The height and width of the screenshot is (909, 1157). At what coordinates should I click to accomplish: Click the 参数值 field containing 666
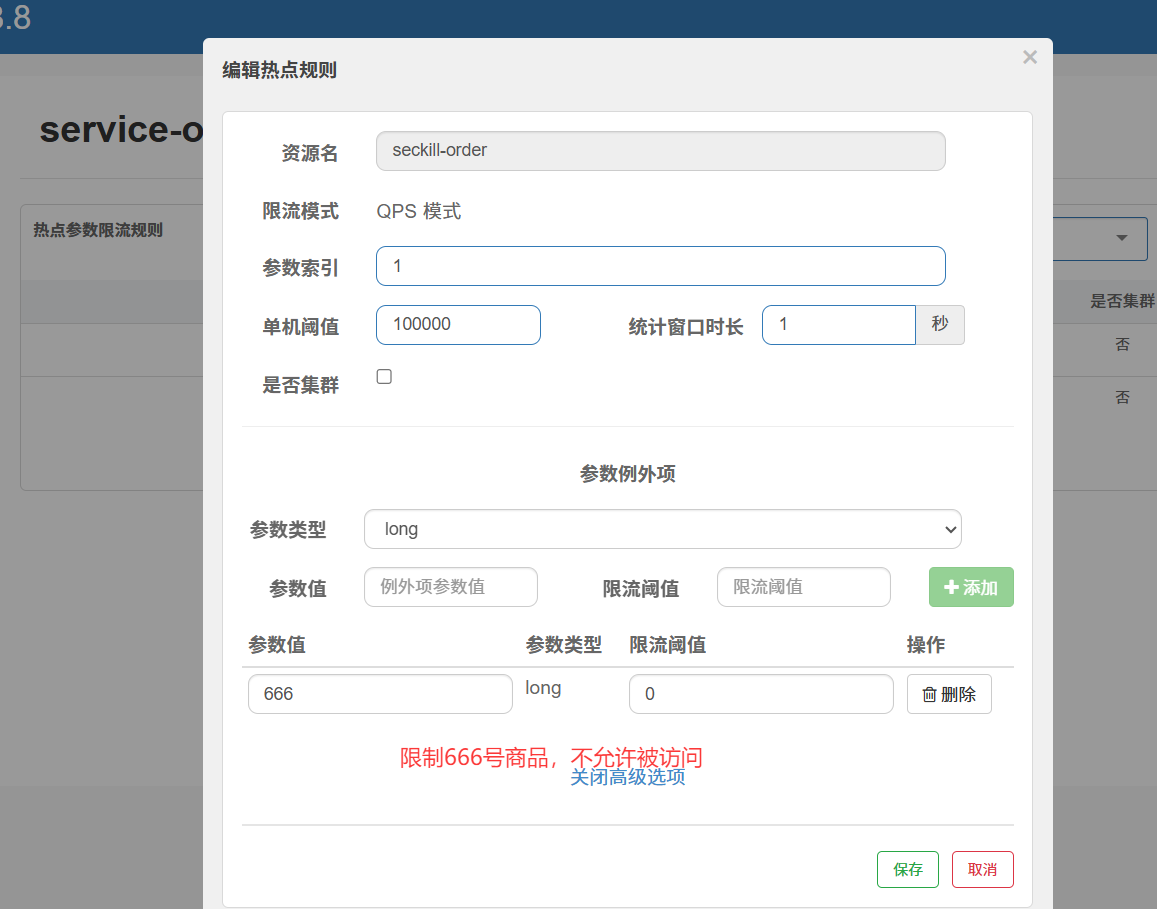pyautogui.click(x=380, y=694)
